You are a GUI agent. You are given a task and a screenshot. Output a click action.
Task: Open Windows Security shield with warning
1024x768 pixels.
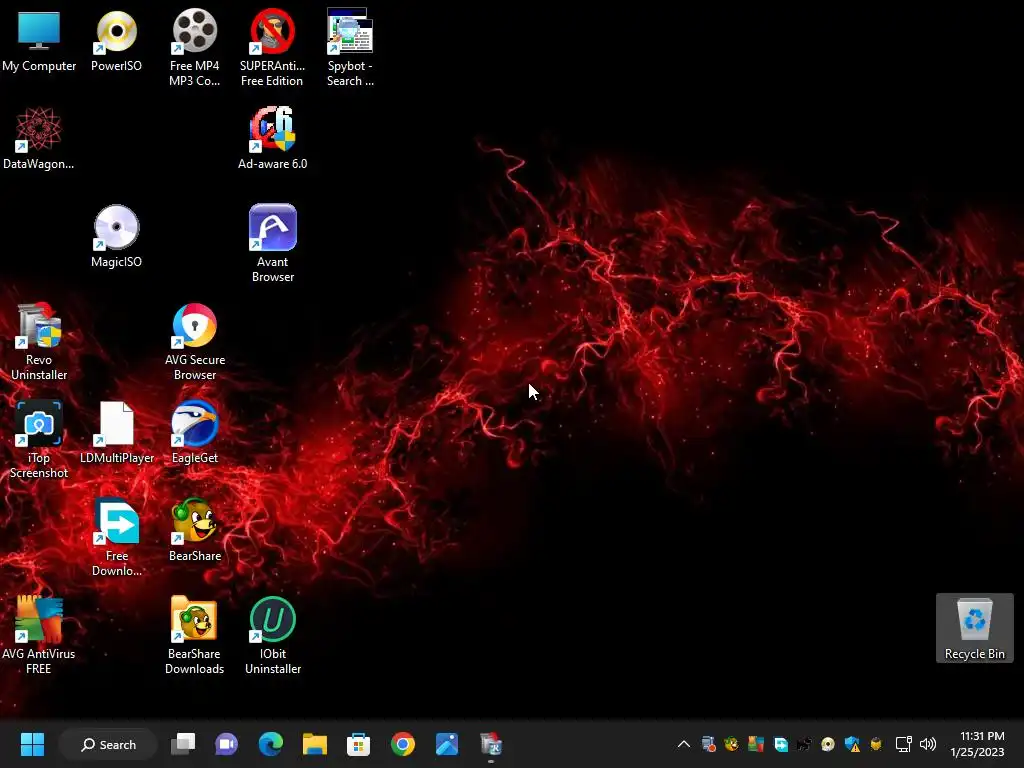pos(852,744)
